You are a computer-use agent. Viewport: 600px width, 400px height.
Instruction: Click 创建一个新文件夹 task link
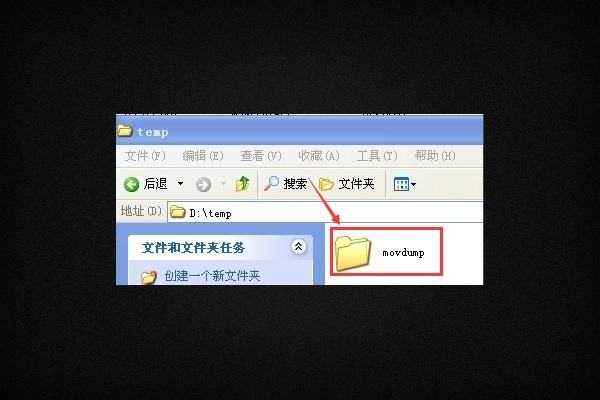(x=212, y=276)
